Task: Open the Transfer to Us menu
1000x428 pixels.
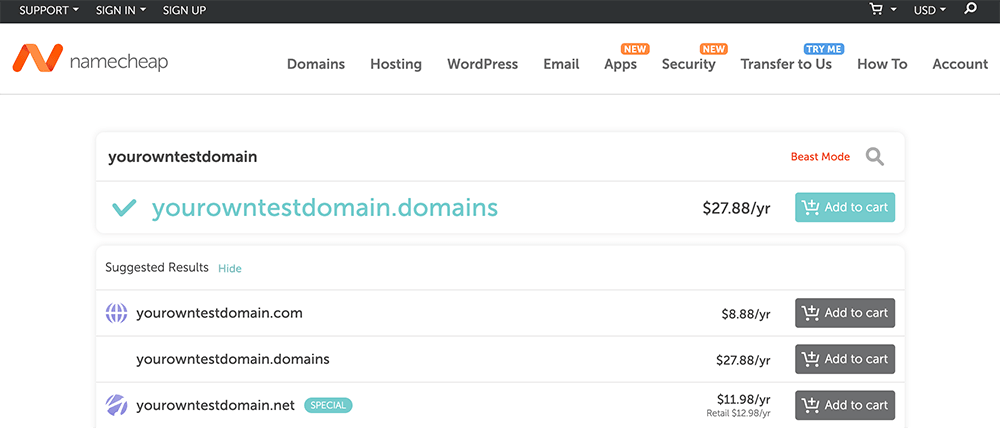Action: click(x=786, y=64)
